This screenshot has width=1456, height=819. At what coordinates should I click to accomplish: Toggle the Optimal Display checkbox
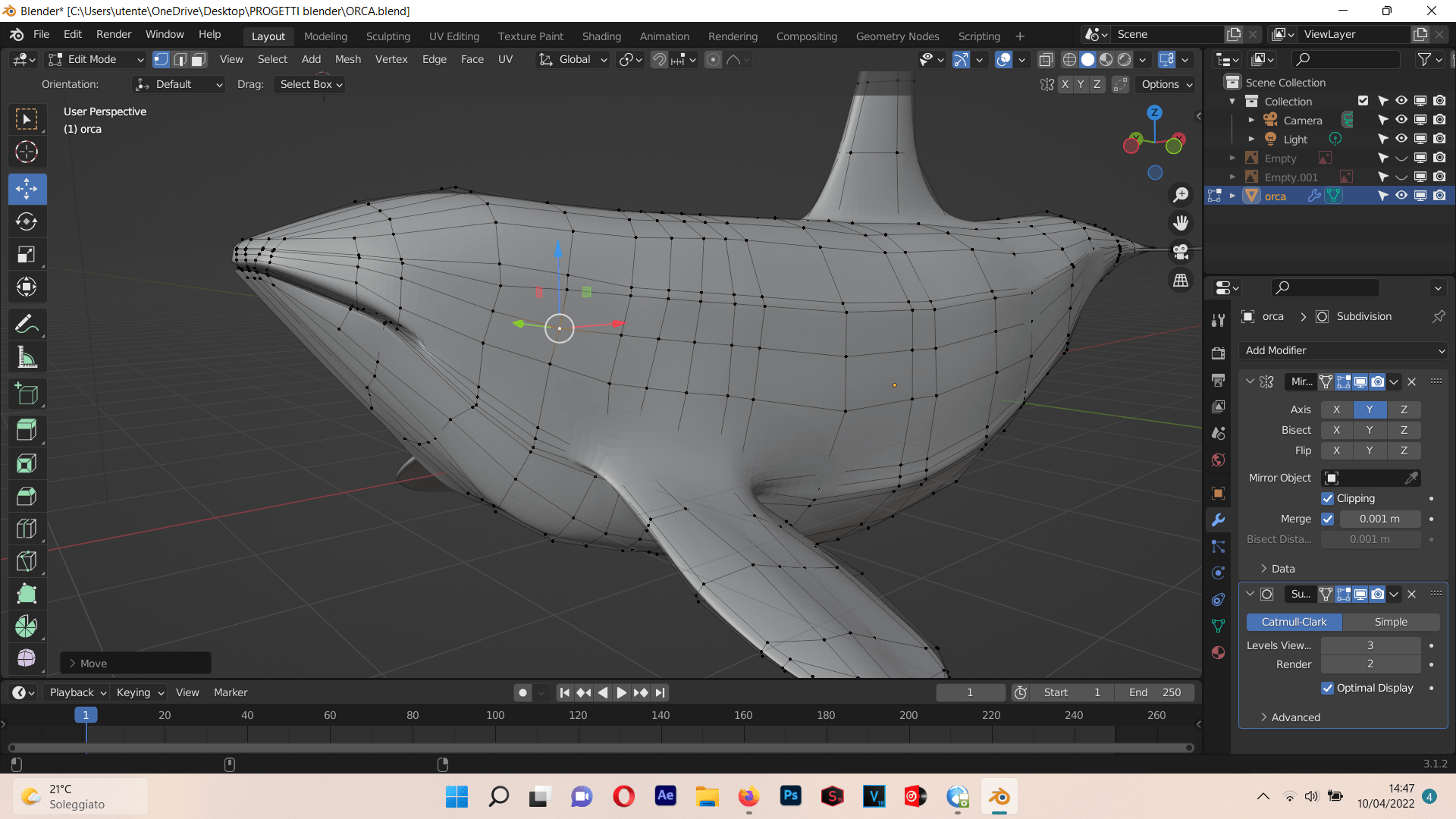point(1327,688)
